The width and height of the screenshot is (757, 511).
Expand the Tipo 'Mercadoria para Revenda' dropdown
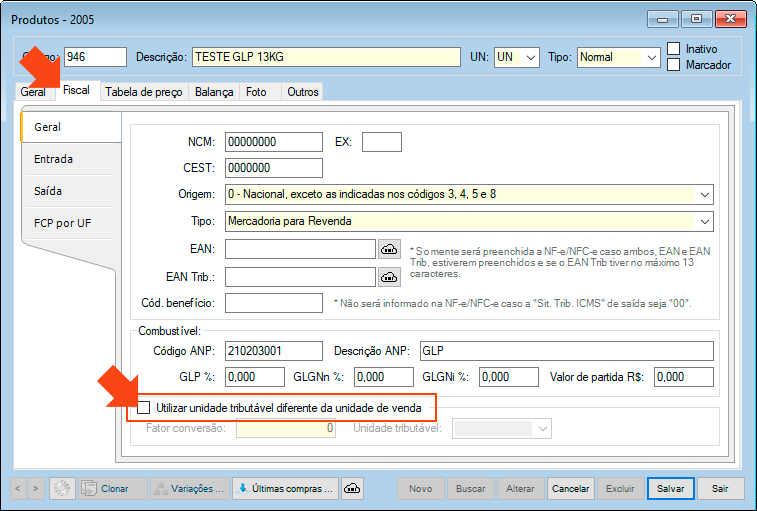pyautogui.click(x=705, y=221)
